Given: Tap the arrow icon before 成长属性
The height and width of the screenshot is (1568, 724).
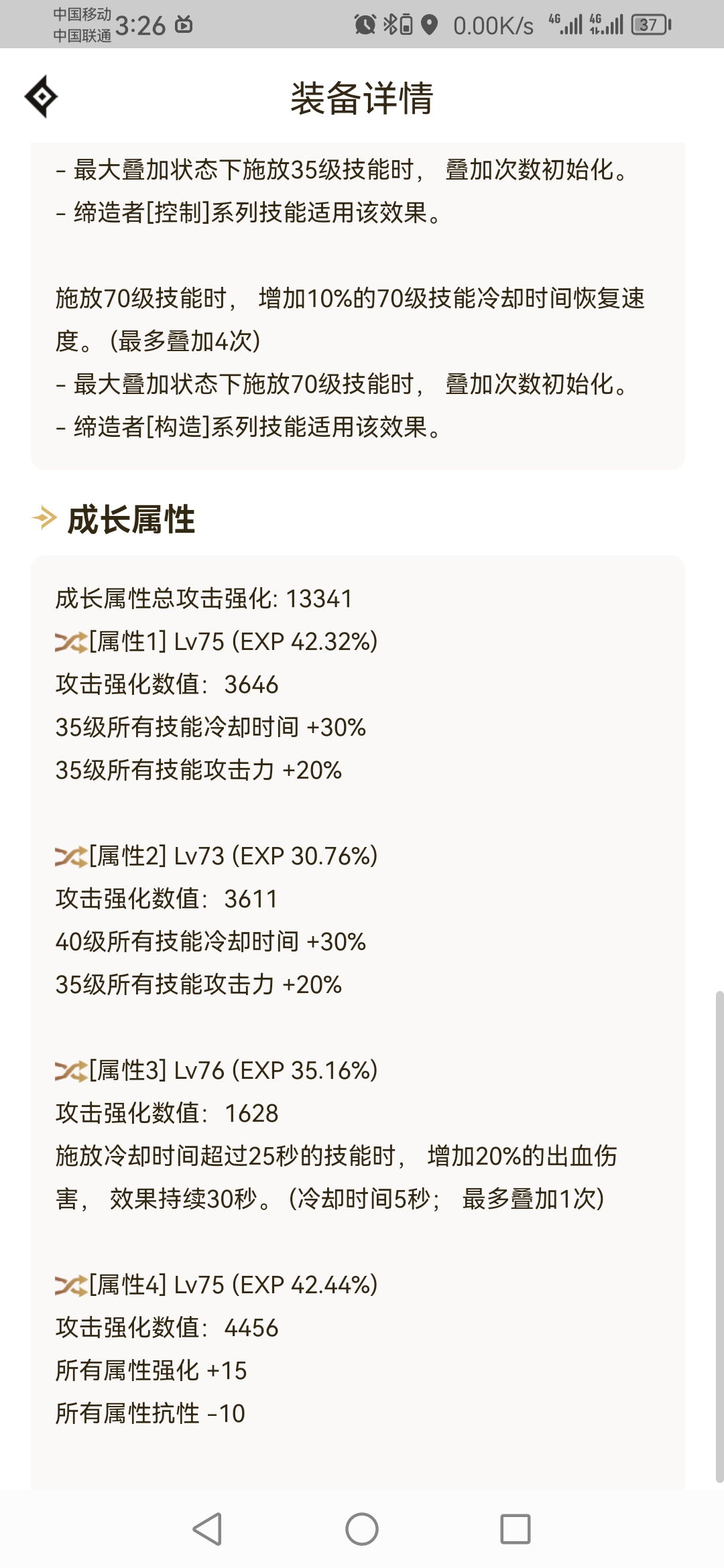Looking at the screenshot, I should point(44,518).
